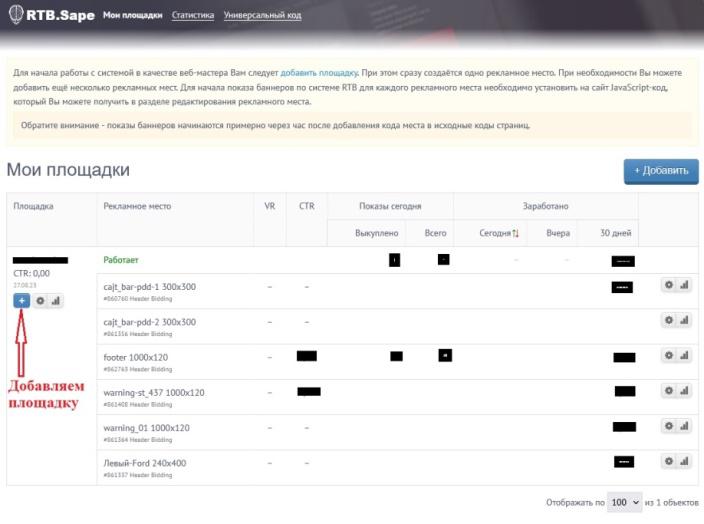
Task: Open statistics chart for Левый-Ford 240x400
Action: [684, 461]
